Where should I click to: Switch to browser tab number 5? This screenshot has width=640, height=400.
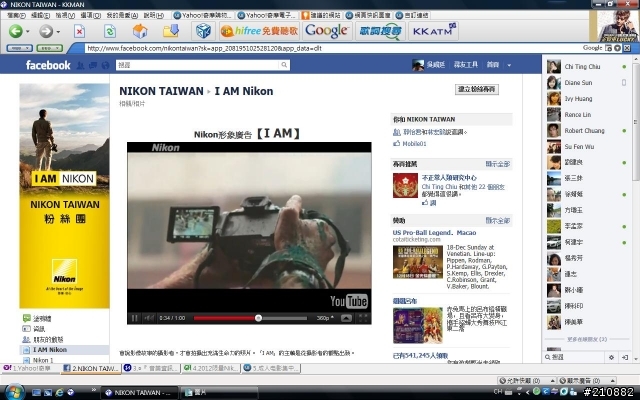tap(271, 368)
